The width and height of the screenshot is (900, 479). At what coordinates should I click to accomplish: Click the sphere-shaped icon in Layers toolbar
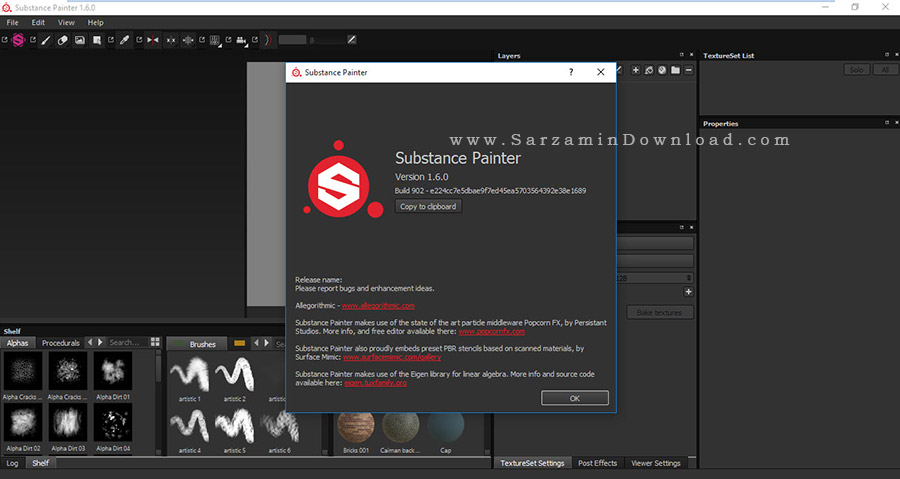[x=662, y=70]
